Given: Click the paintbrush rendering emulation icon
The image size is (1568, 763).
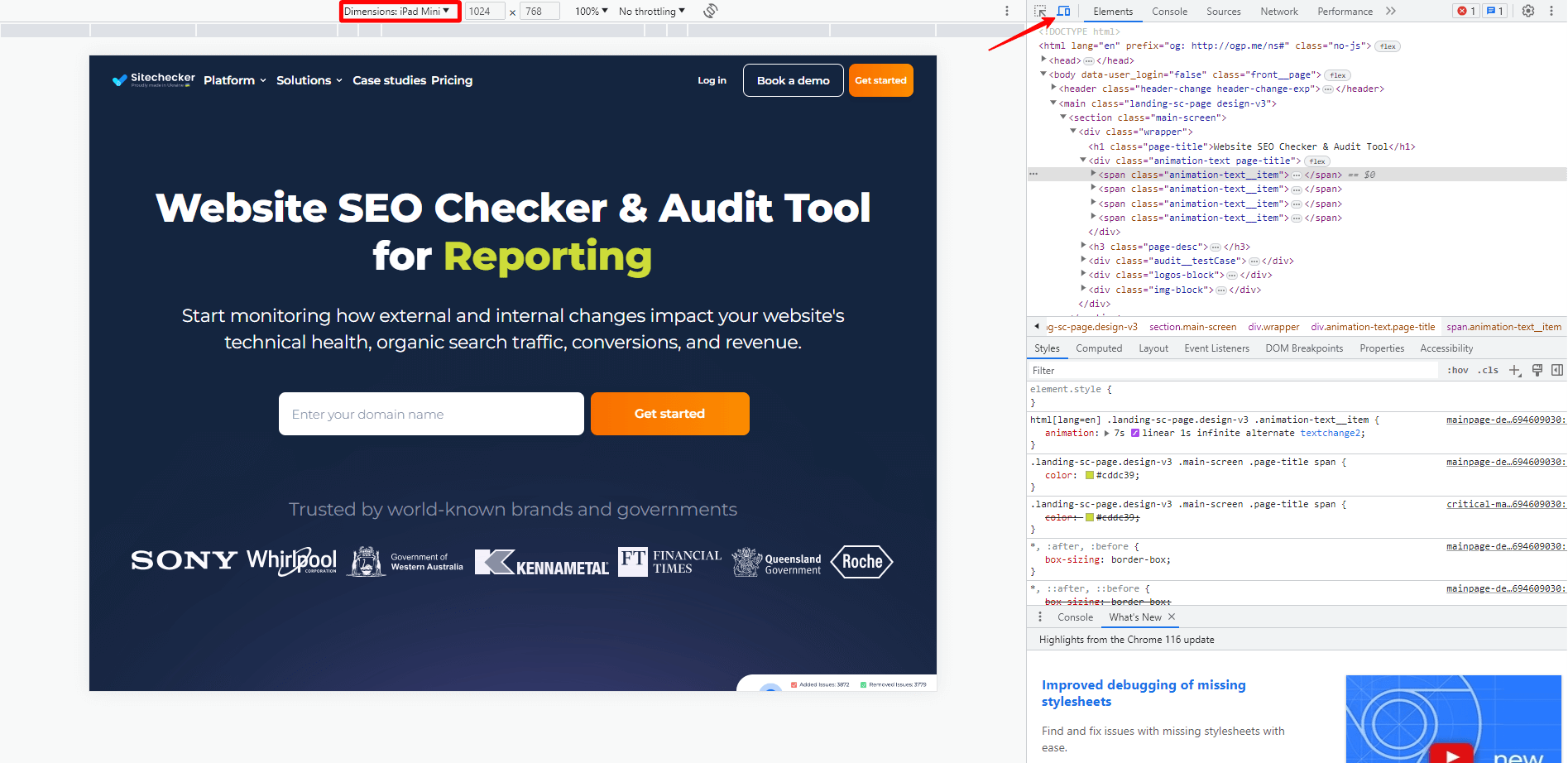Looking at the screenshot, I should point(1537,370).
